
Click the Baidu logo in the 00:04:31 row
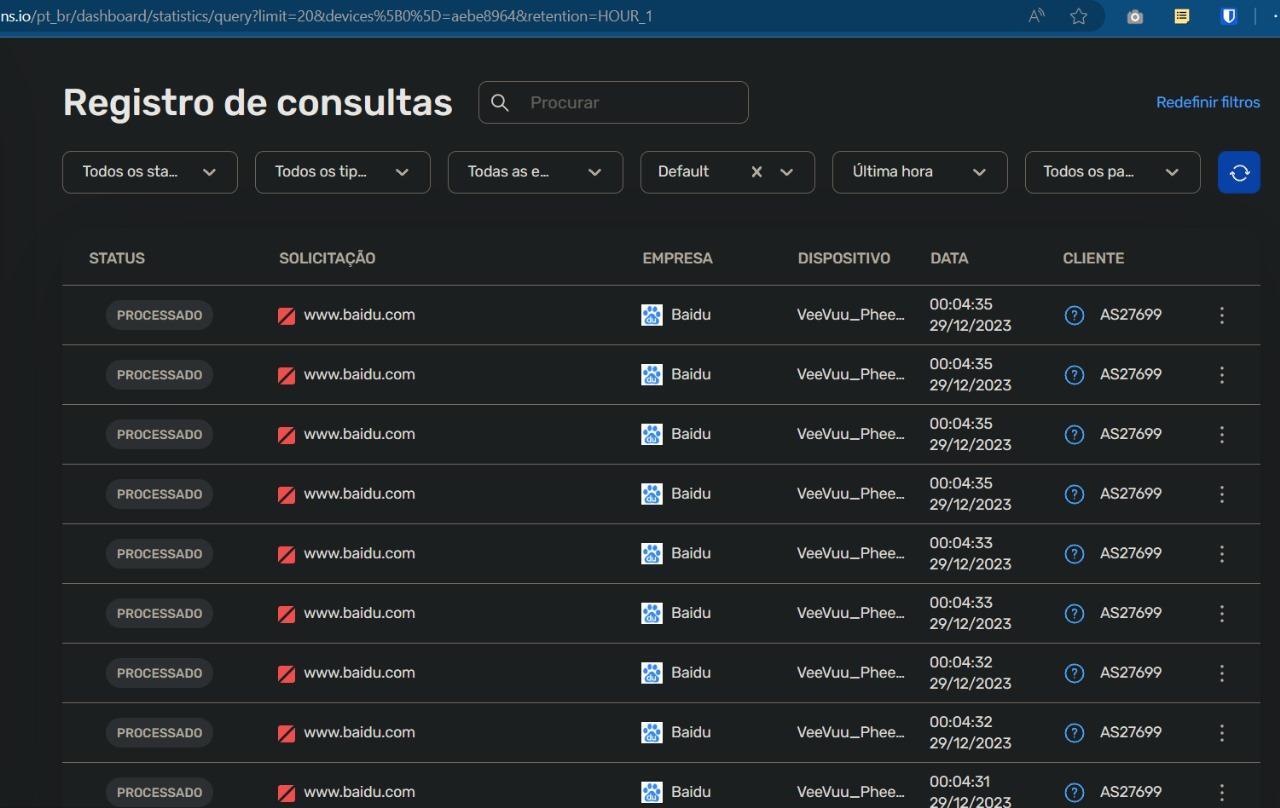(652, 792)
